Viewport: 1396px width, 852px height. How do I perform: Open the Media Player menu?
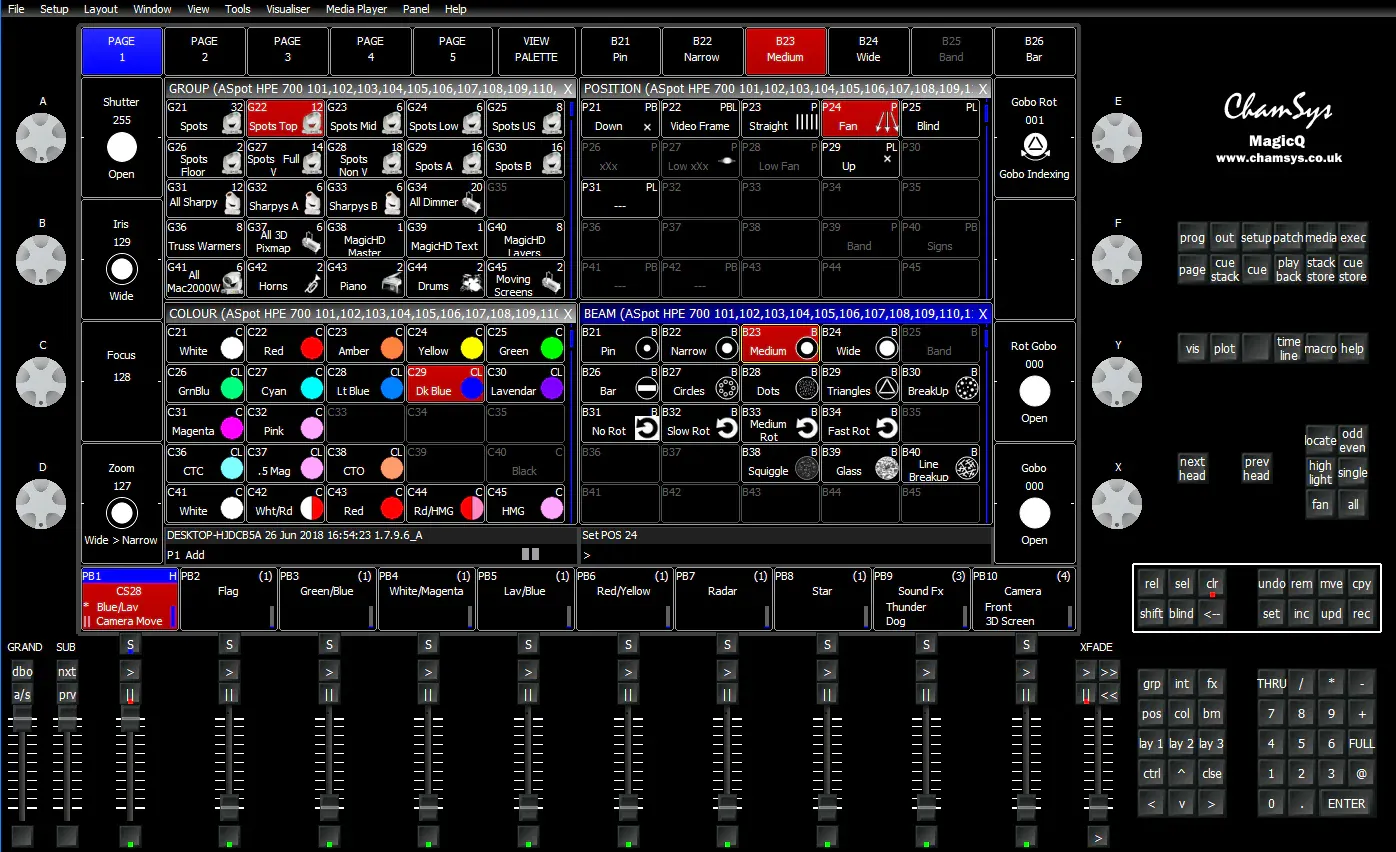[358, 9]
